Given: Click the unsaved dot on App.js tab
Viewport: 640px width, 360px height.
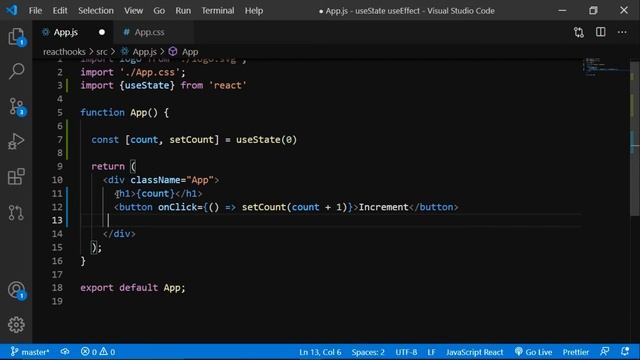Looking at the screenshot, I should click(102, 32).
